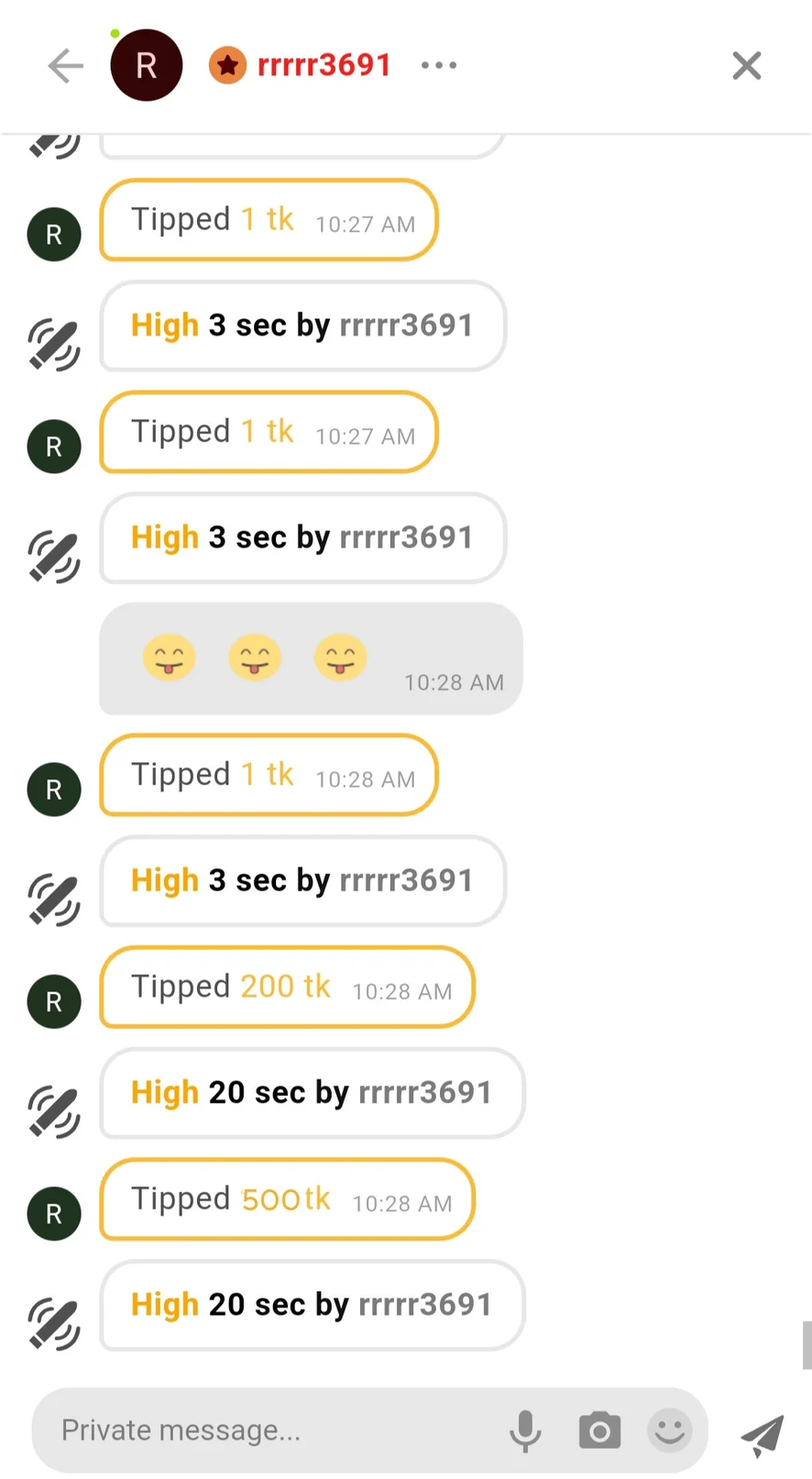Viewport: 812px width, 1479px height.
Task: Go back with the left arrow
Action: (x=65, y=66)
